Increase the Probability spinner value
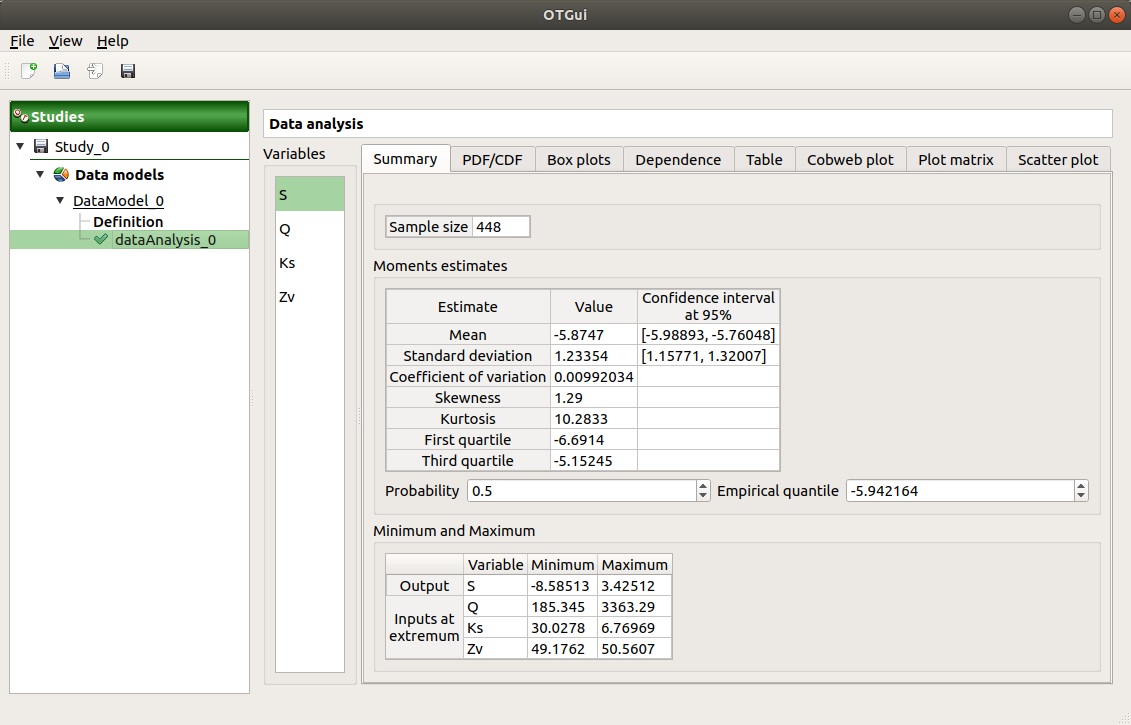This screenshot has height=725, width=1131. (703, 486)
